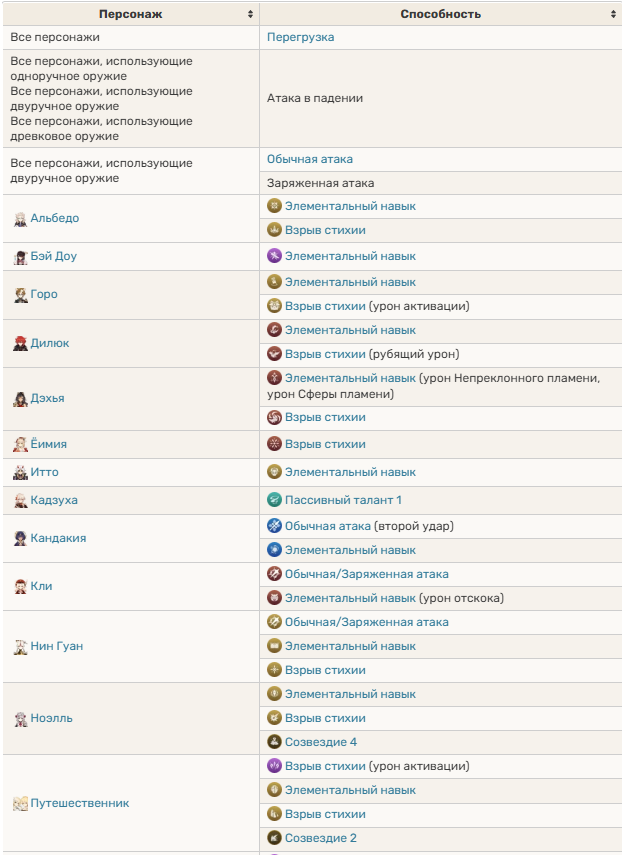
Task: Open the Кли character link
Action: click(x=41, y=586)
